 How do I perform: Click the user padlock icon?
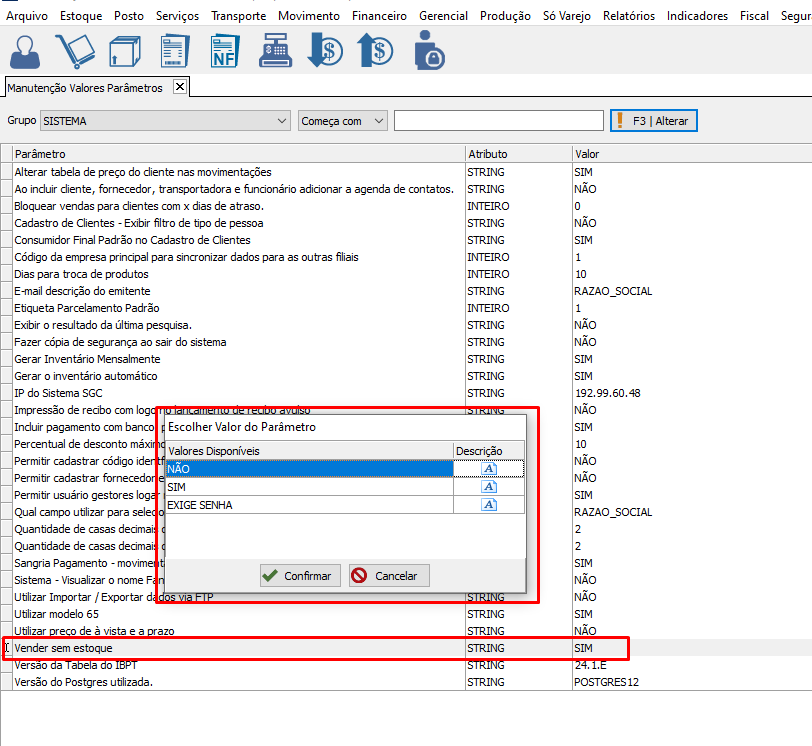coord(429,50)
